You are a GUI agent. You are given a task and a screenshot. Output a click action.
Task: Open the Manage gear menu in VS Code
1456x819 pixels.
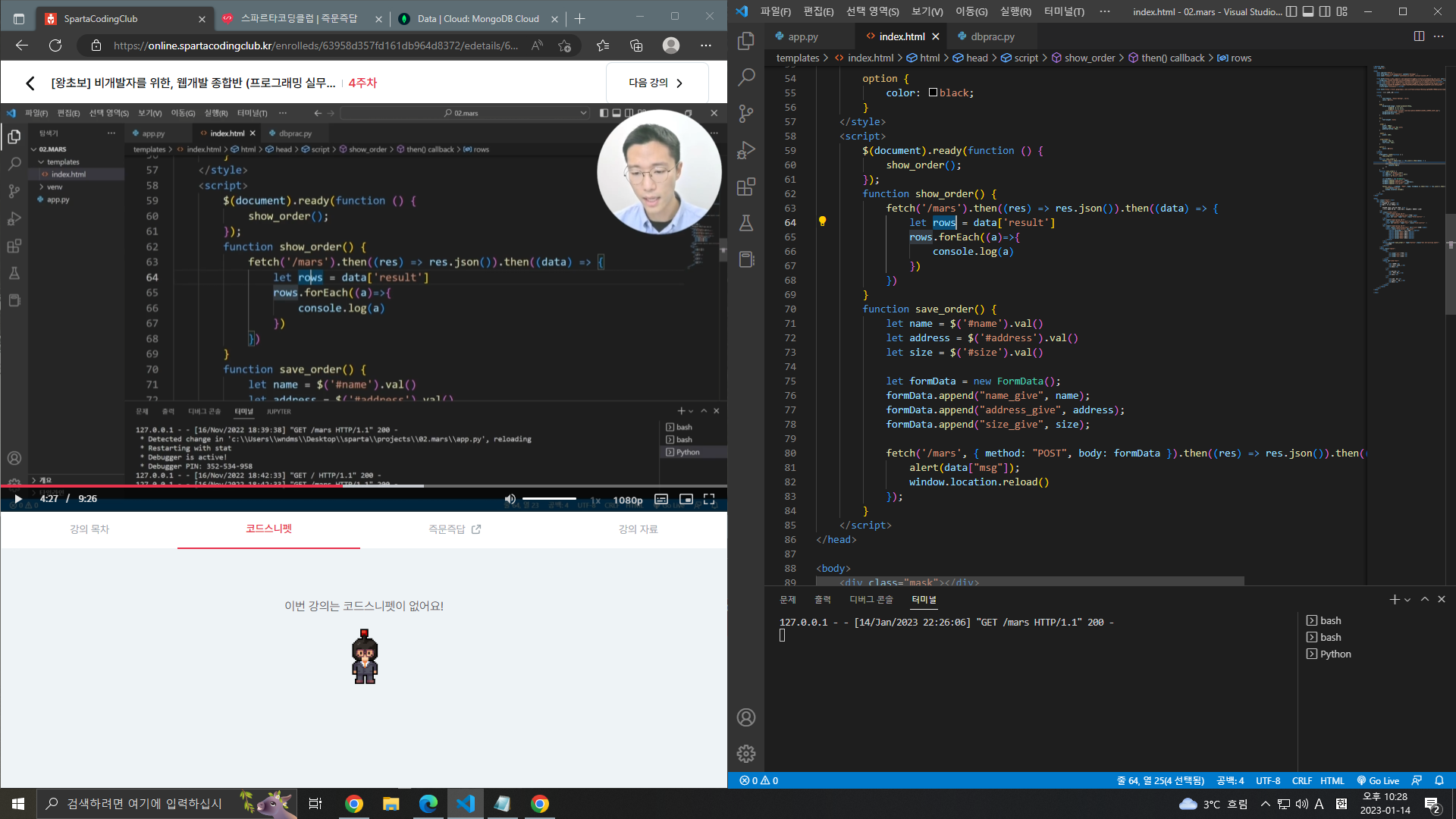pos(746,754)
